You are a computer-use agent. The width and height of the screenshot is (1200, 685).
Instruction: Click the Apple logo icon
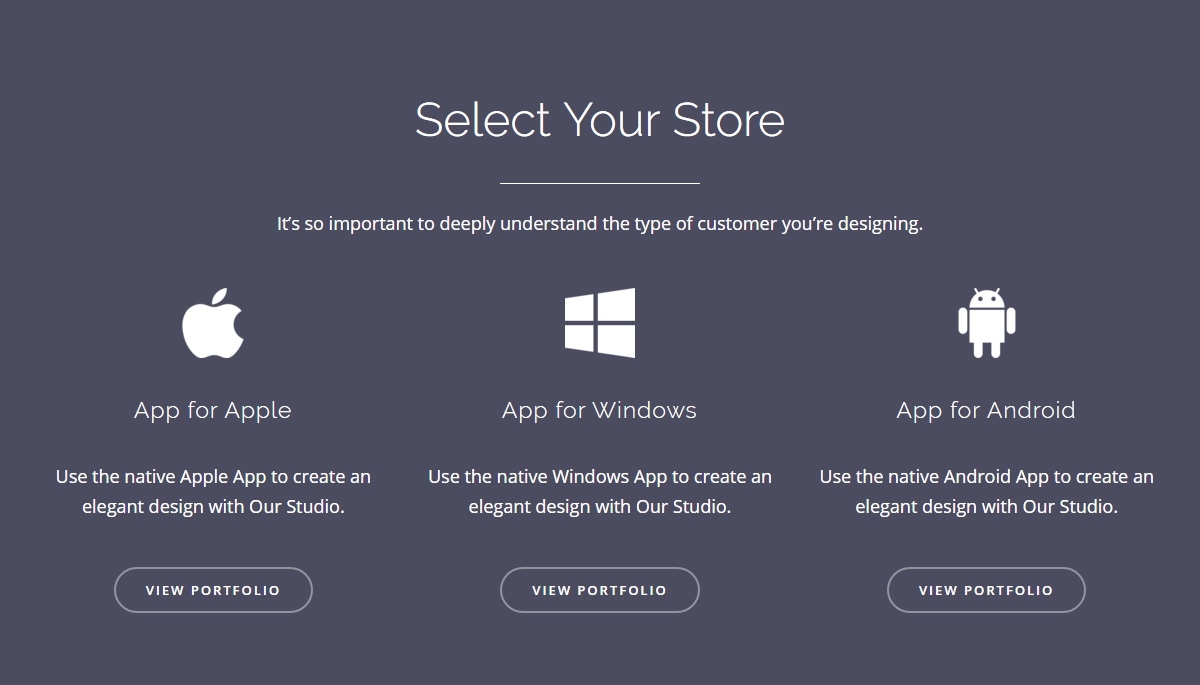pyautogui.click(x=213, y=323)
